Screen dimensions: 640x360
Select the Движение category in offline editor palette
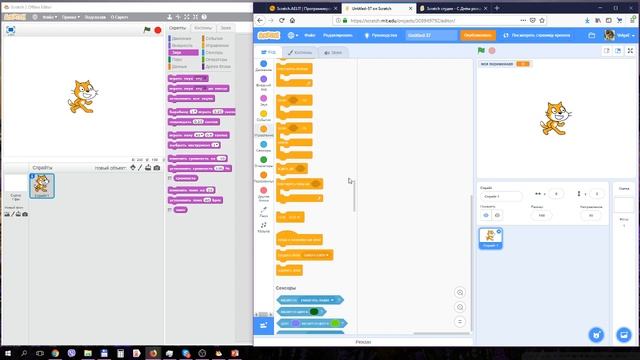[x=184, y=38]
